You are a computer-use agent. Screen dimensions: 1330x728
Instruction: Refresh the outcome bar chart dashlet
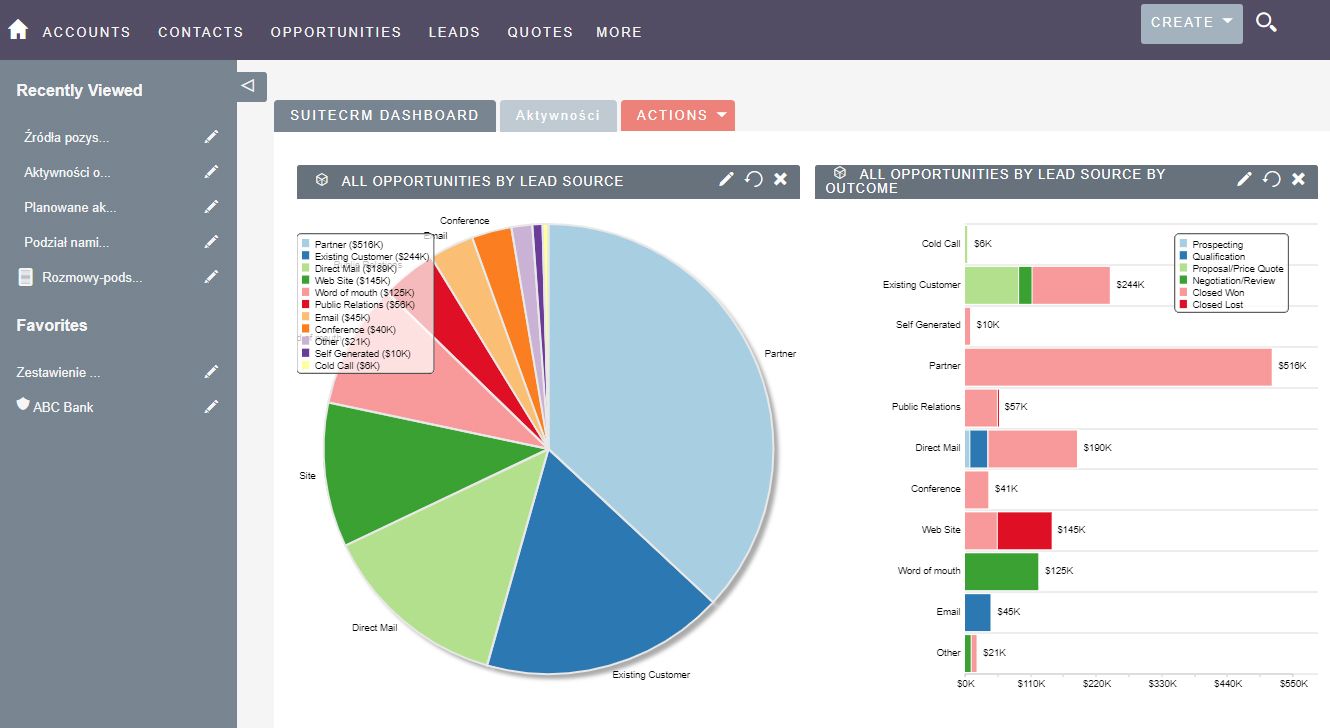click(x=1270, y=179)
